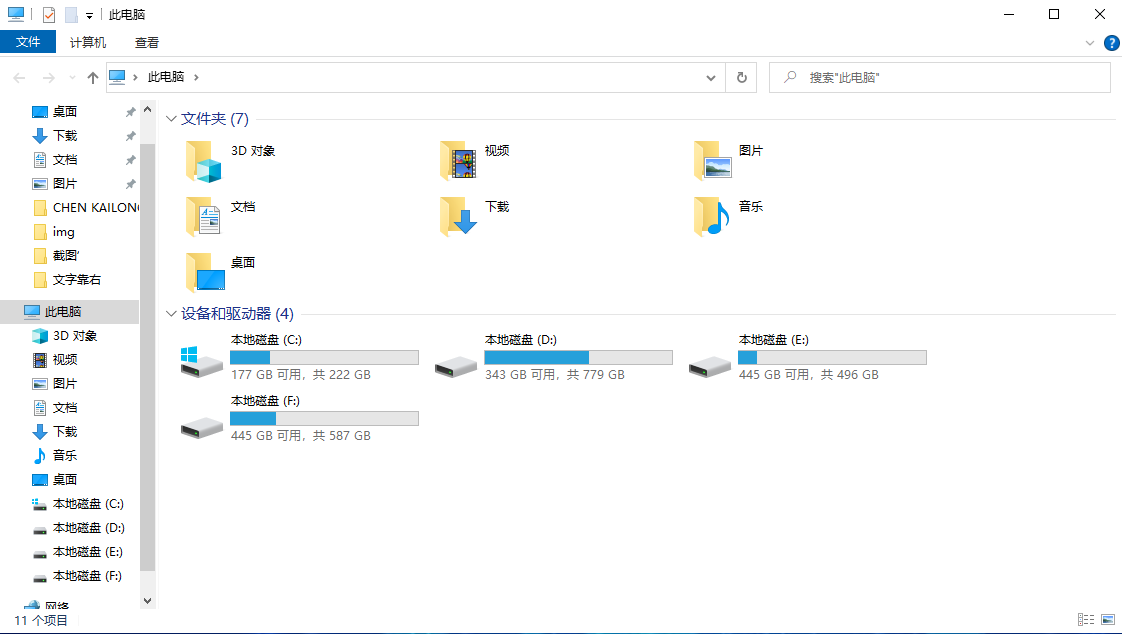1122x634 pixels.
Task: Open the address bar history dropdown
Action: (x=711, y=77)
